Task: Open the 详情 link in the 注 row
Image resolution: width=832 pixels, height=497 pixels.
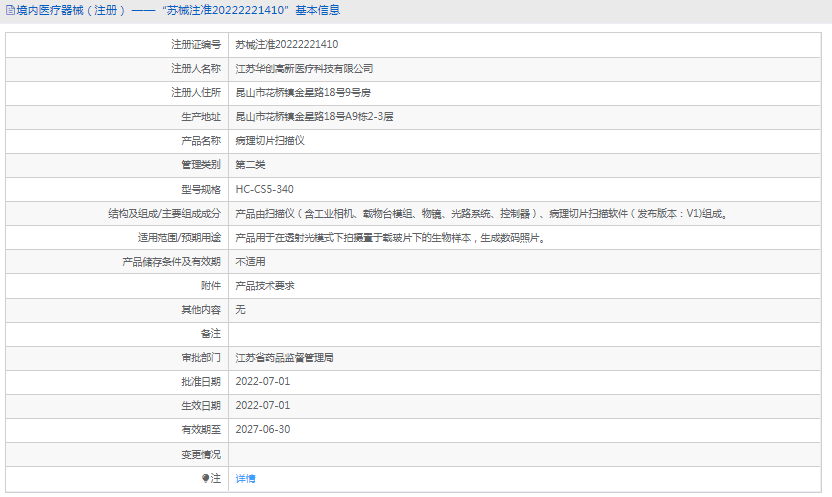Action: click(x=245, y=478)
